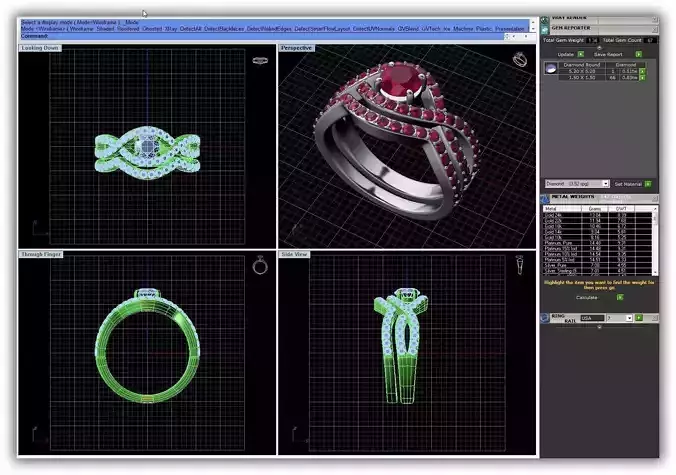The height and width of the screenshot is (475, 676).
Task: Choose Plastic display mode in command line
Action: pyautogui.click(x=484, y=28)
